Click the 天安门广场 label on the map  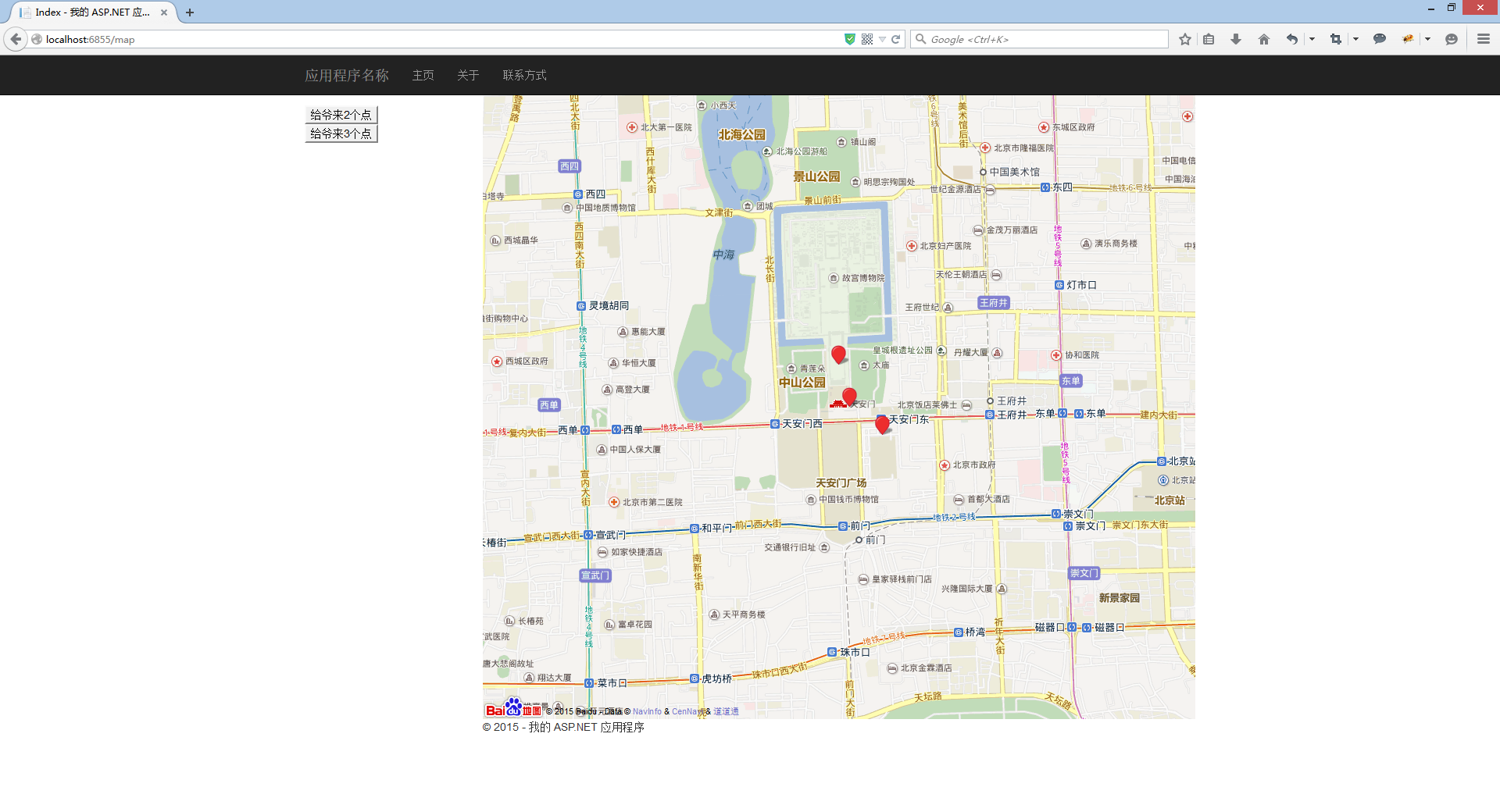pos(841,483)
